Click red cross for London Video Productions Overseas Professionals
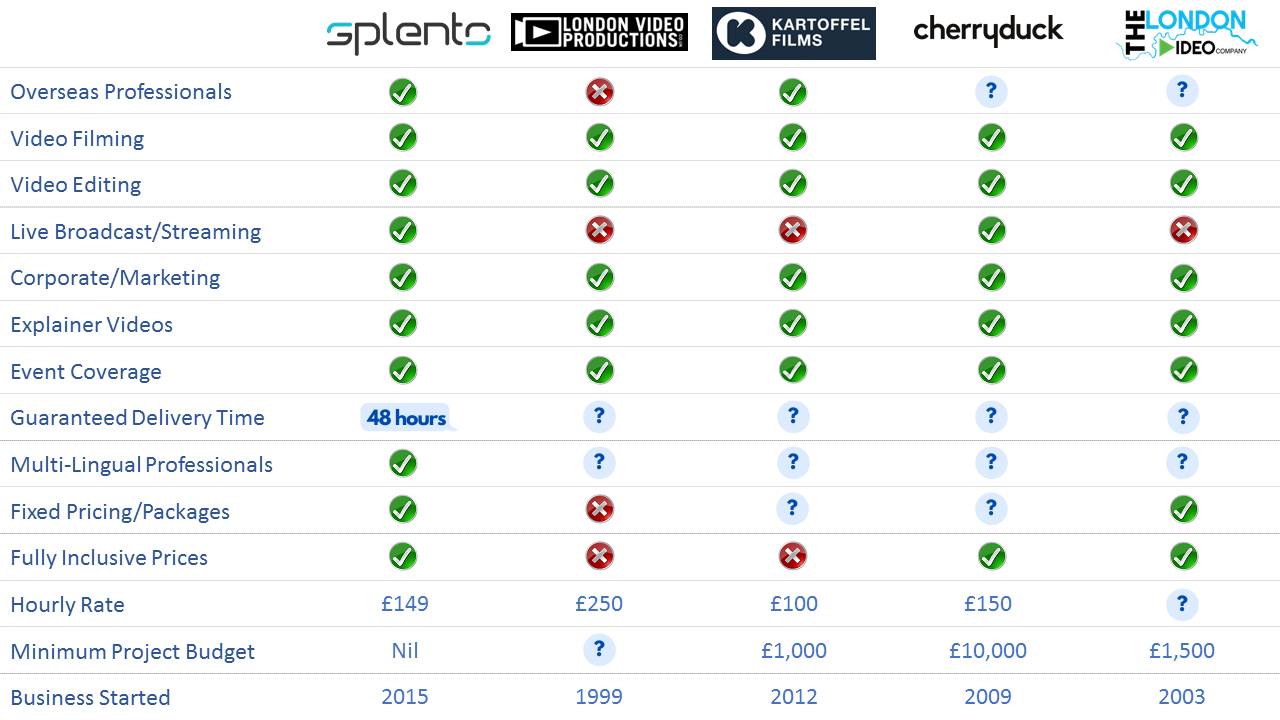Image resolution: width=1280 pixels, height=720 pixels. 600,92
